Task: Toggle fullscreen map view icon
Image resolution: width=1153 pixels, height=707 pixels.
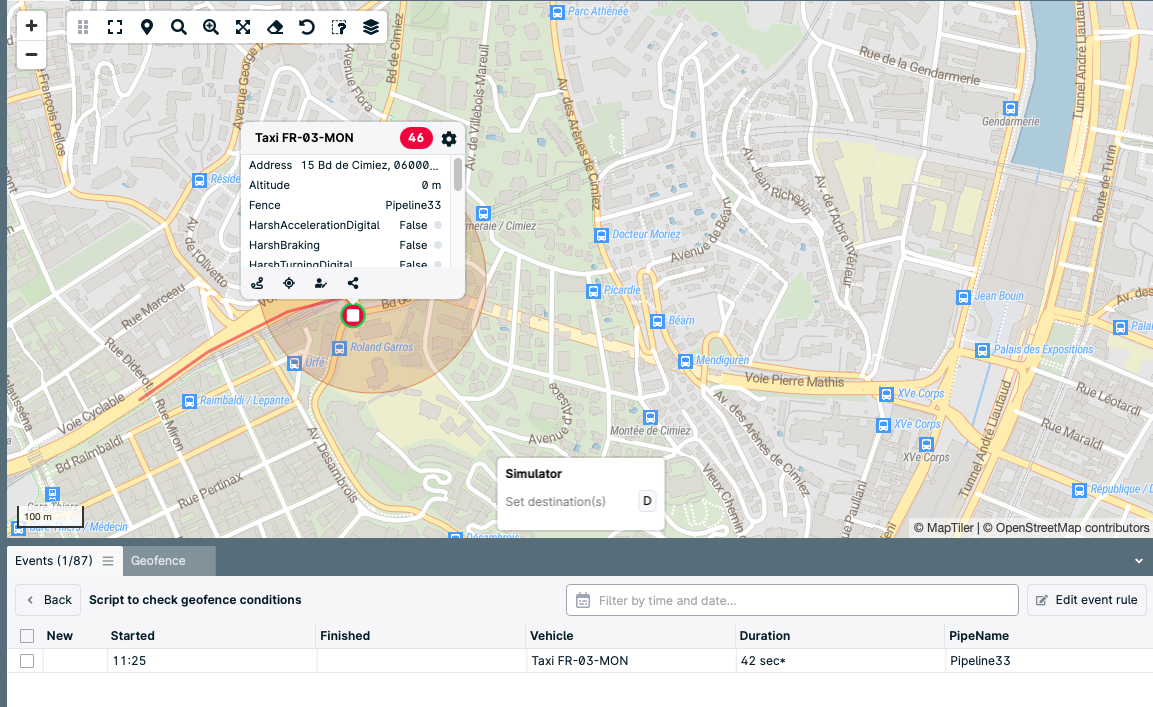Action: (115, 27)
